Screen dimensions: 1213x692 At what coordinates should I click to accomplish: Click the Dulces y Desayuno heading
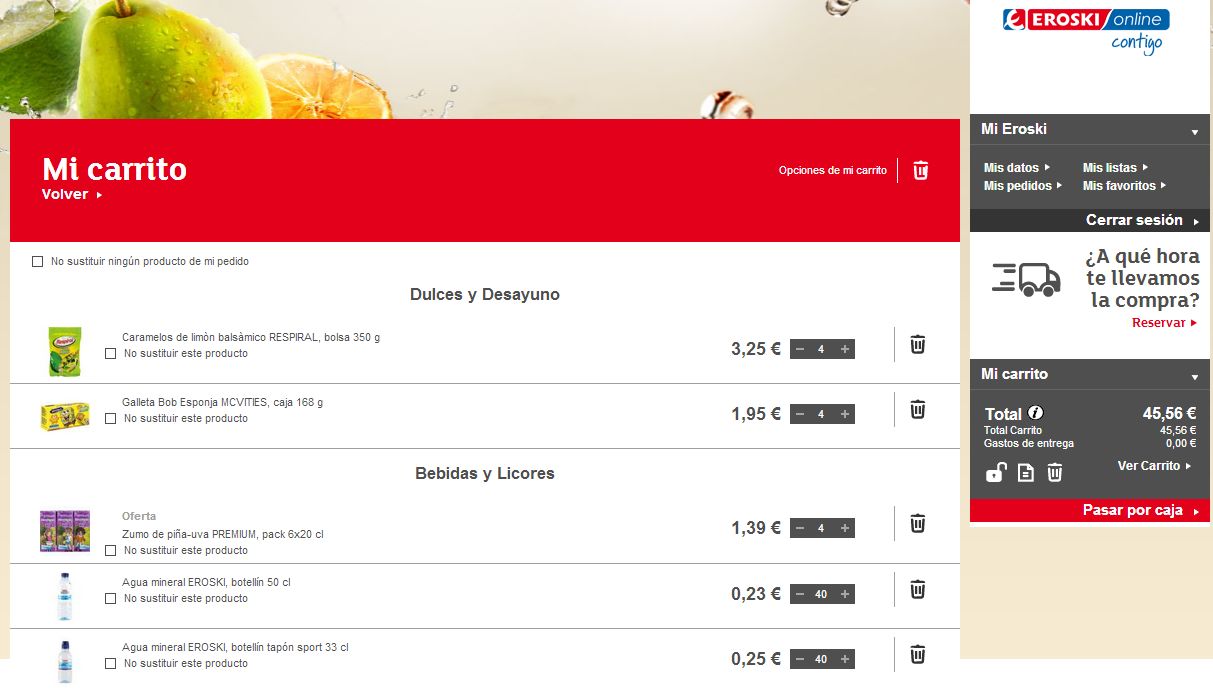[x=485, y=295]
